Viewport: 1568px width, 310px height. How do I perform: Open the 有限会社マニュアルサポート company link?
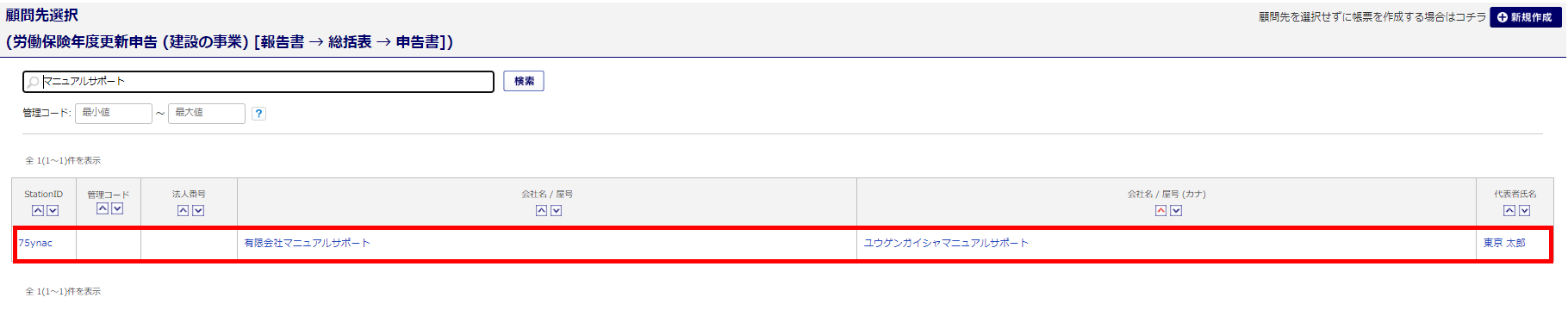[307, 244]
